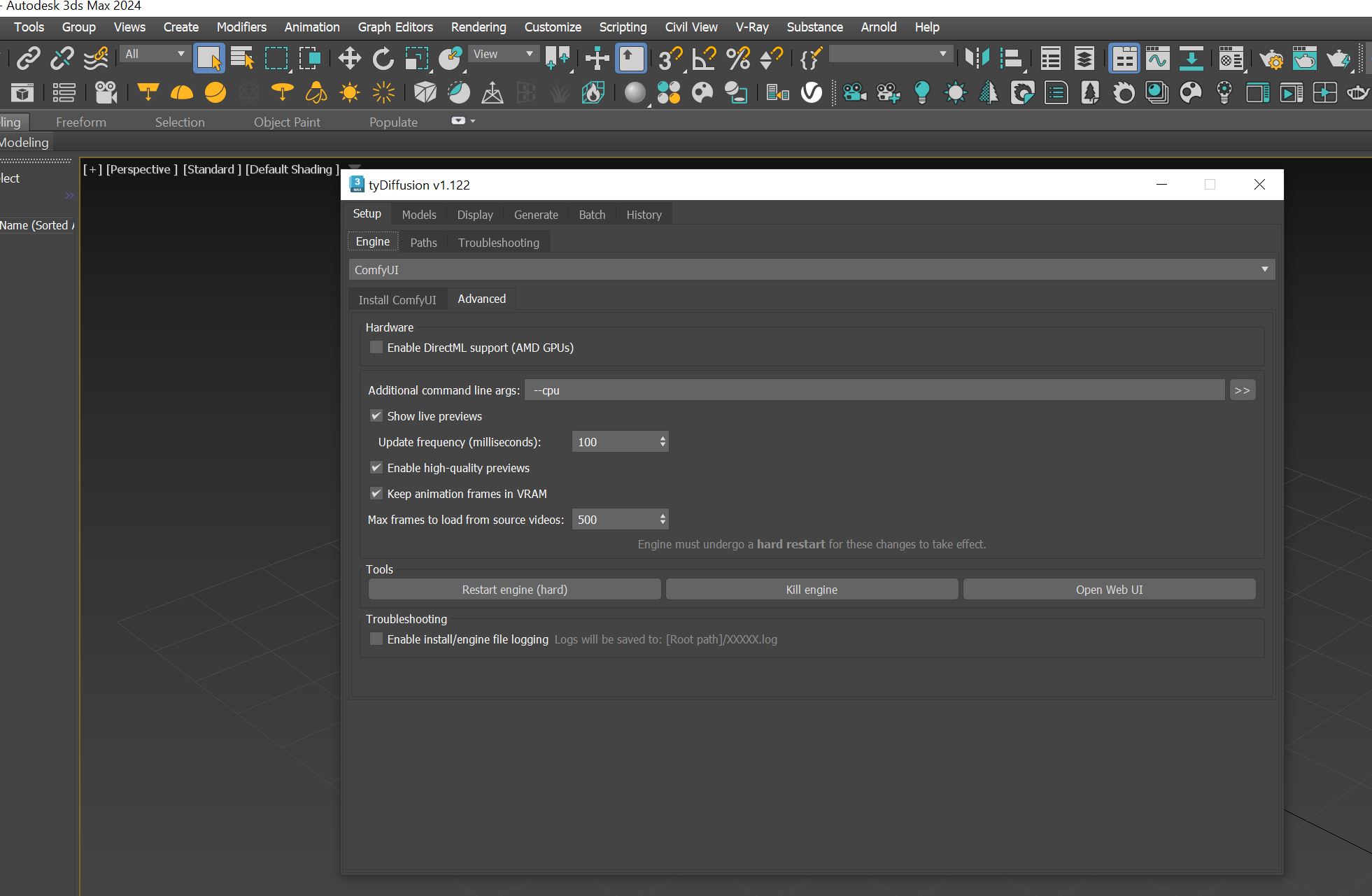1372x896 pixels.
Task: Open the Paths sub-tab
Action: [x=423, y=243]
